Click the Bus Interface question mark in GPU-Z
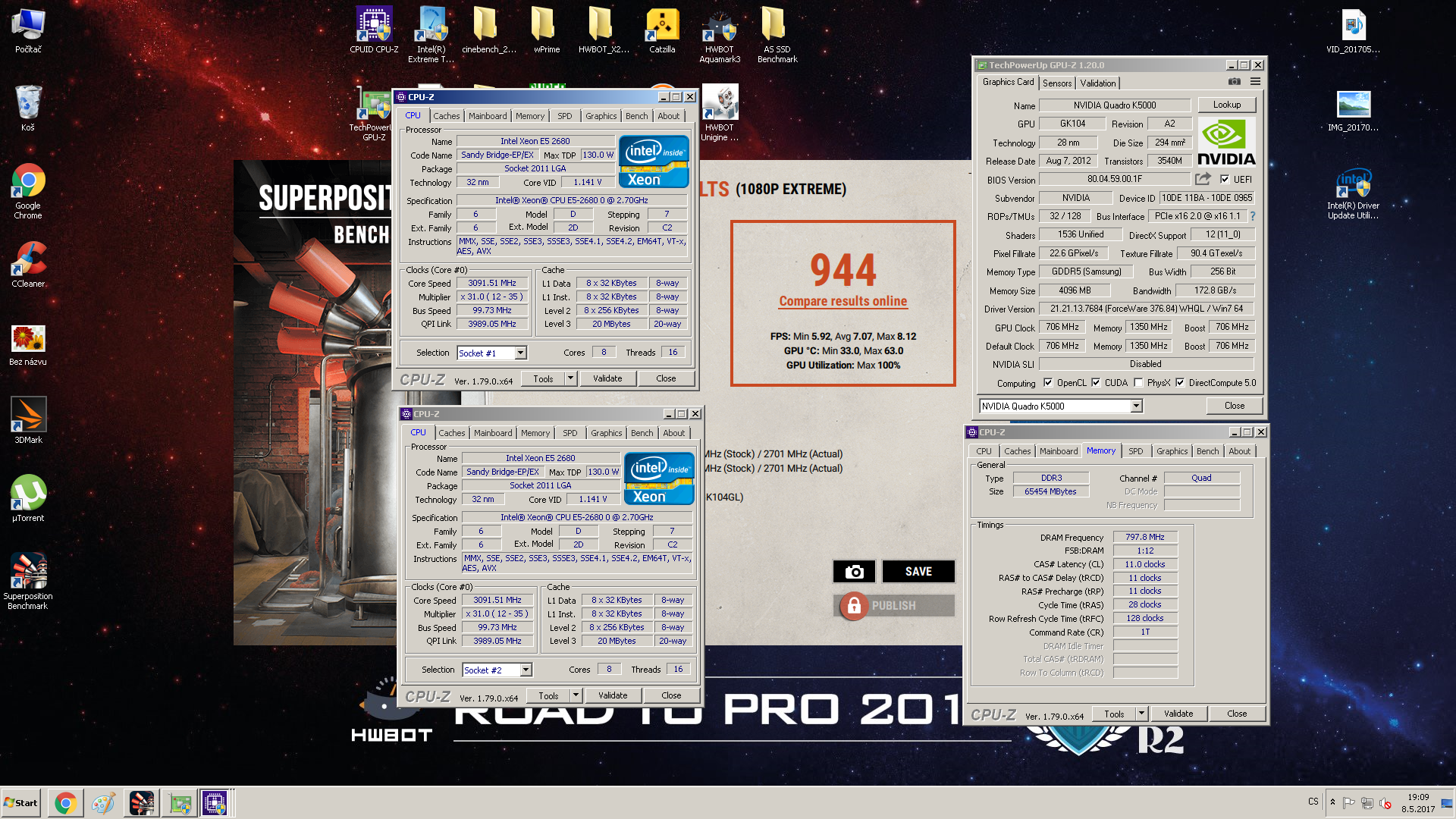Image resolution: width=1456 pixels, height=819 pixels. coord(1253,216)
